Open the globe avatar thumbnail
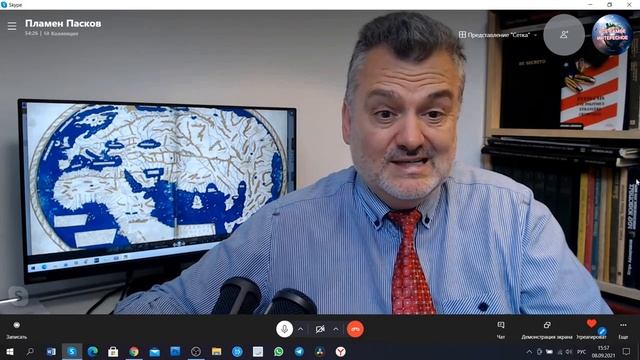The height and width of the screenshot is (360, 640). [x=612, y=35]
